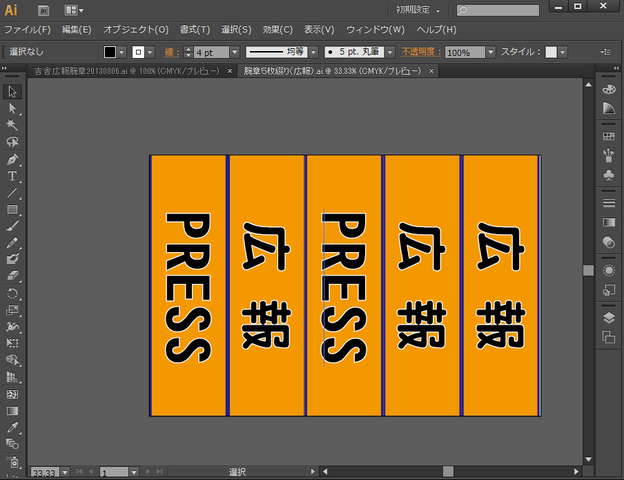This screenshot has width=624, height=480.
Task: Click the 不透明度 opacity link
Action: 421,52
